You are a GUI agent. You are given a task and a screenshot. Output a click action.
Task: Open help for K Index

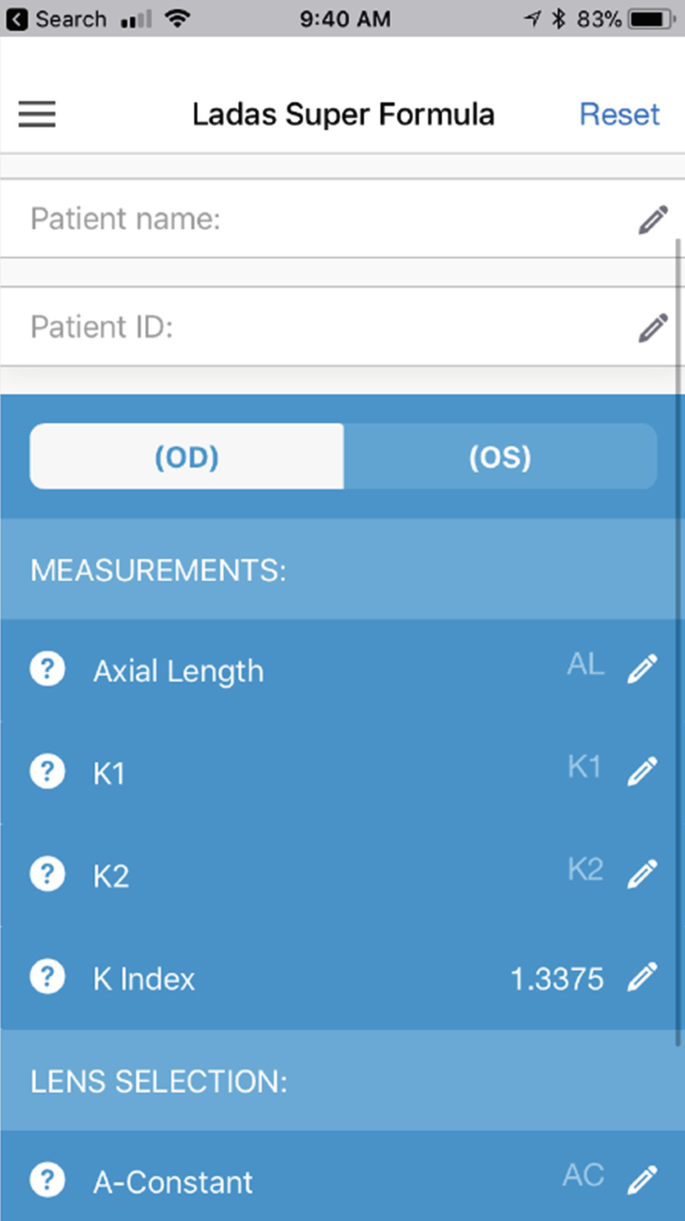[x=47, y=977]
